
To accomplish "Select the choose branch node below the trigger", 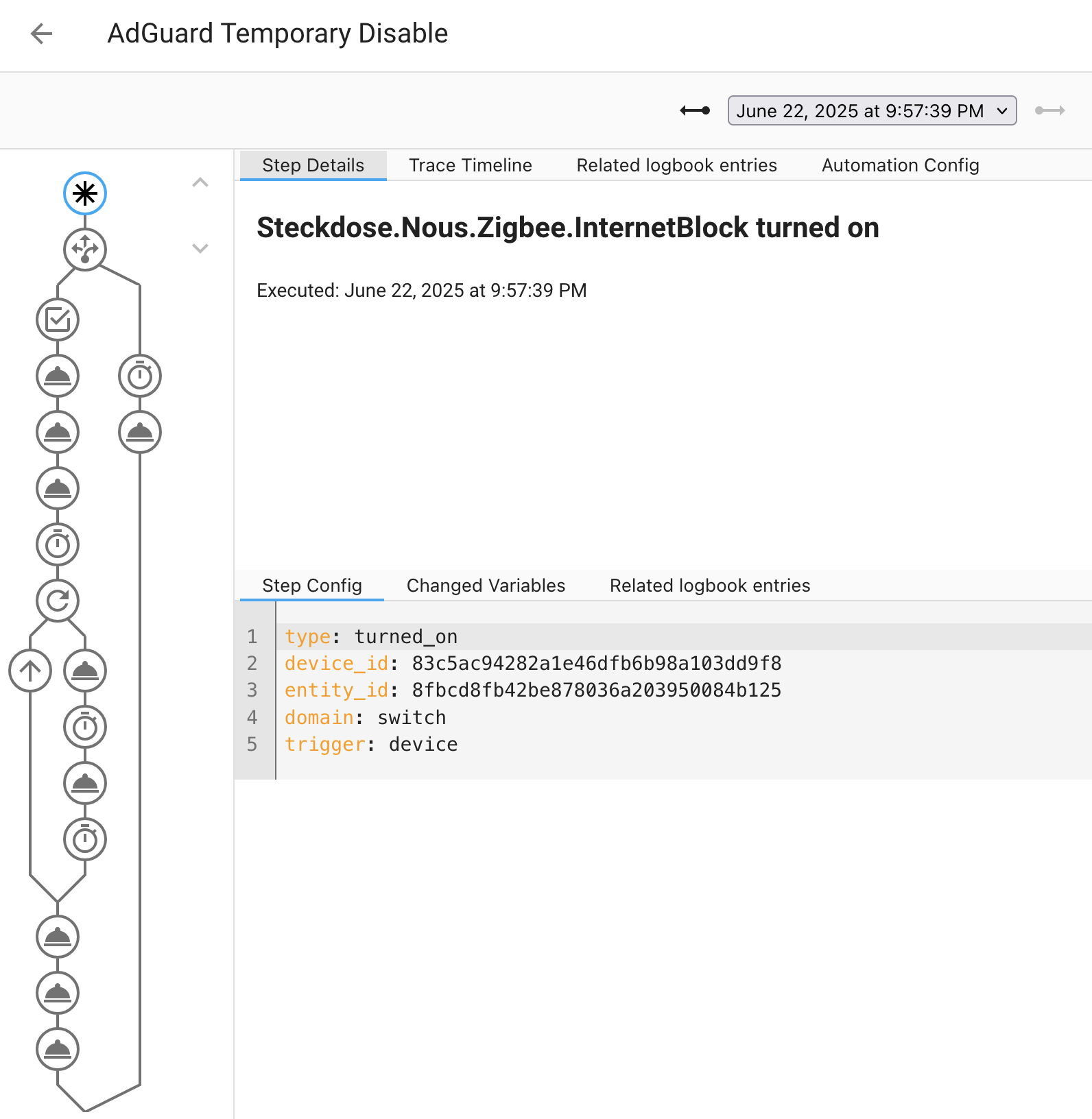I will tap(85, 249).
